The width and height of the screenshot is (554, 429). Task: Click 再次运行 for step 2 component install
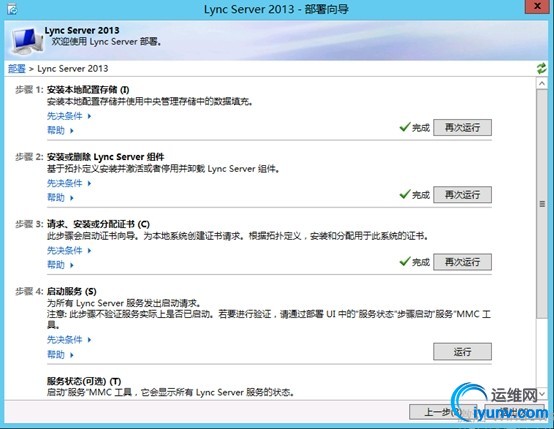[x=462, y=195]
